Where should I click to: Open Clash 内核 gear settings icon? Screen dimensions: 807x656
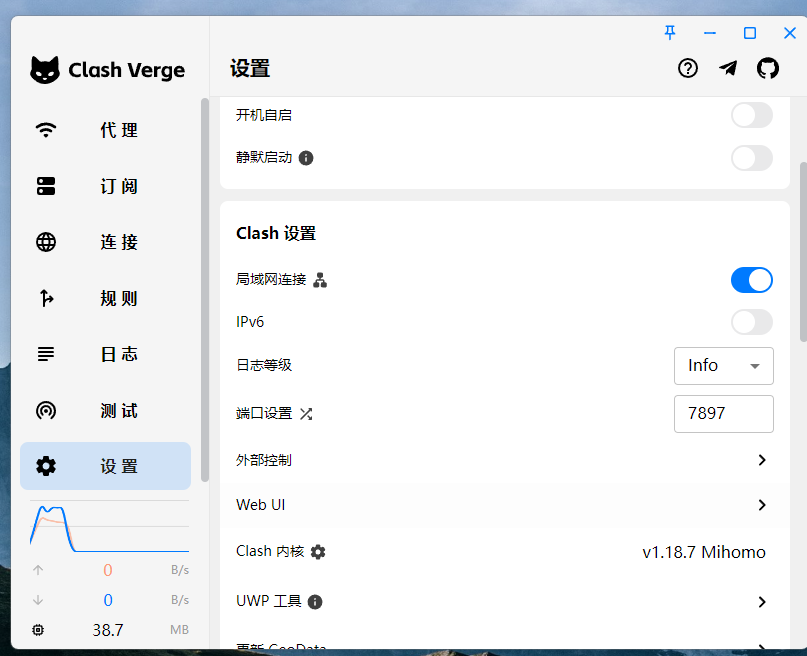point(318,552)
